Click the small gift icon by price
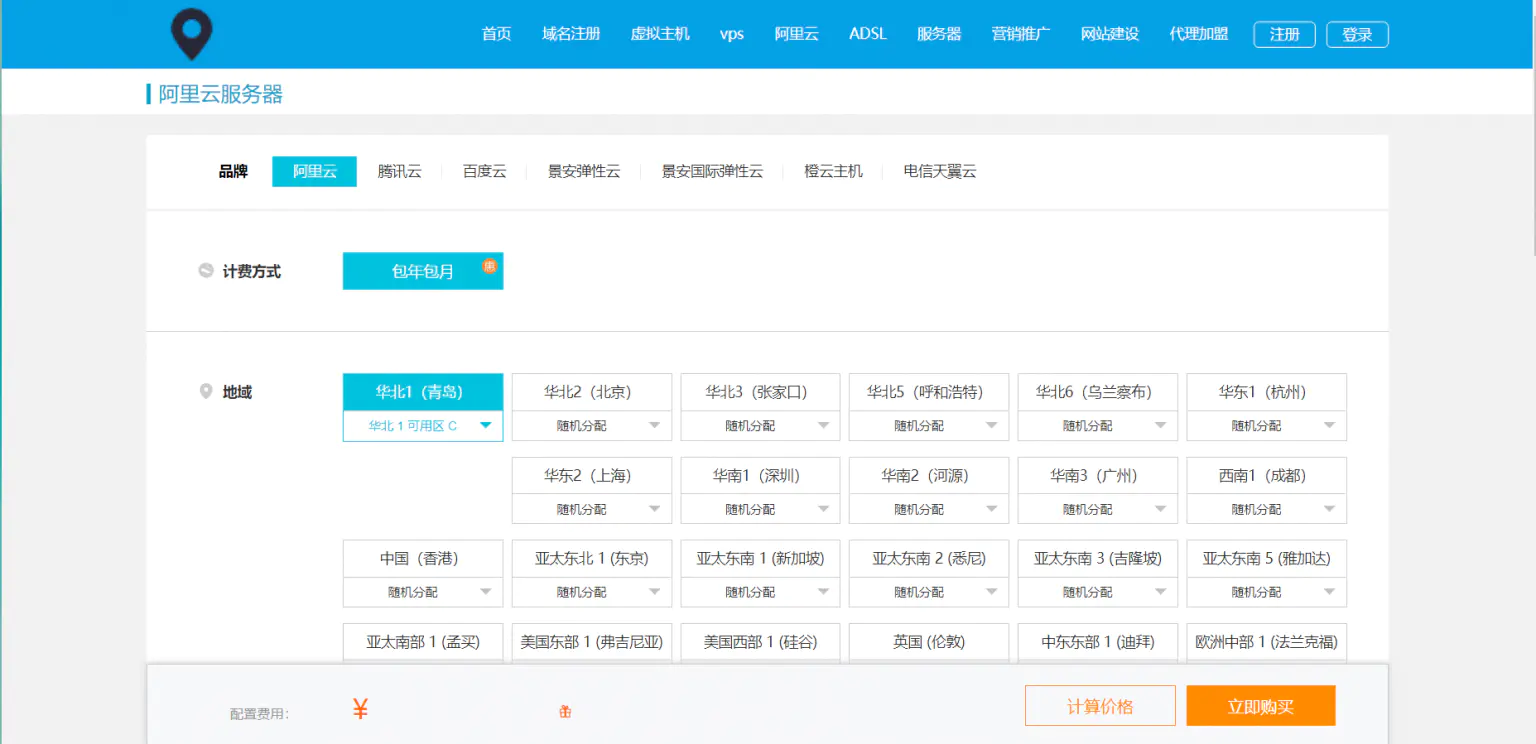The image size is (1536, 744). [x=565, y=712]
